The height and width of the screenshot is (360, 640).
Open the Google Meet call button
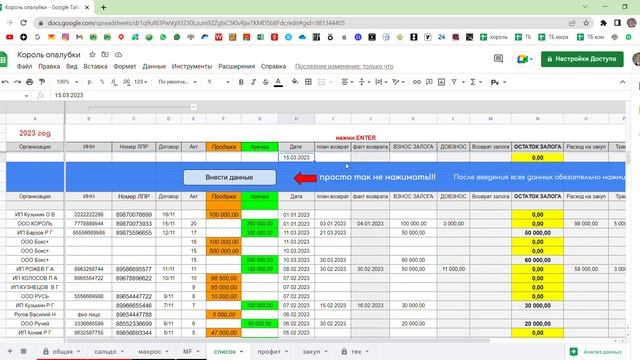[524, 59]
